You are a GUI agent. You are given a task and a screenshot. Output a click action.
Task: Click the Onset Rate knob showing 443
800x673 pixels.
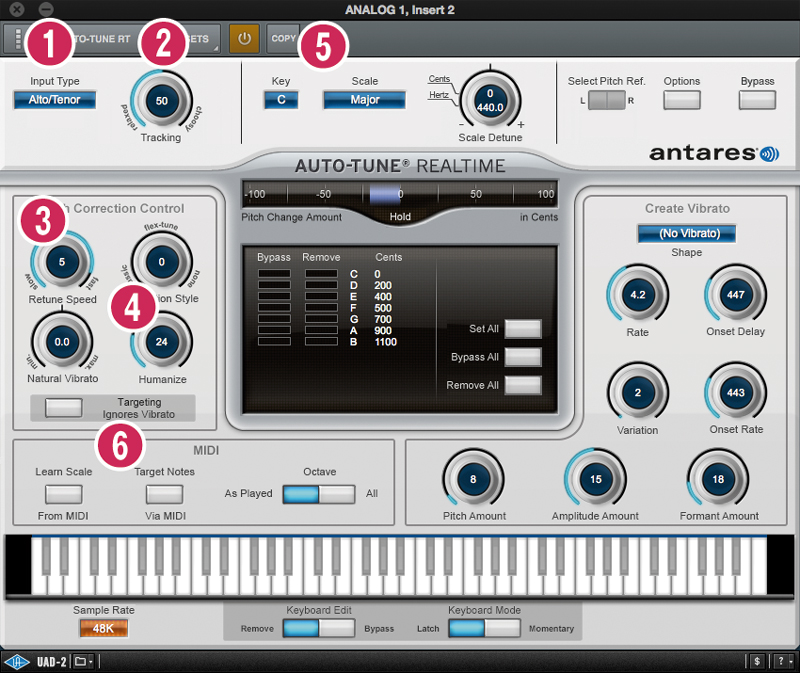tap(735, 392)
